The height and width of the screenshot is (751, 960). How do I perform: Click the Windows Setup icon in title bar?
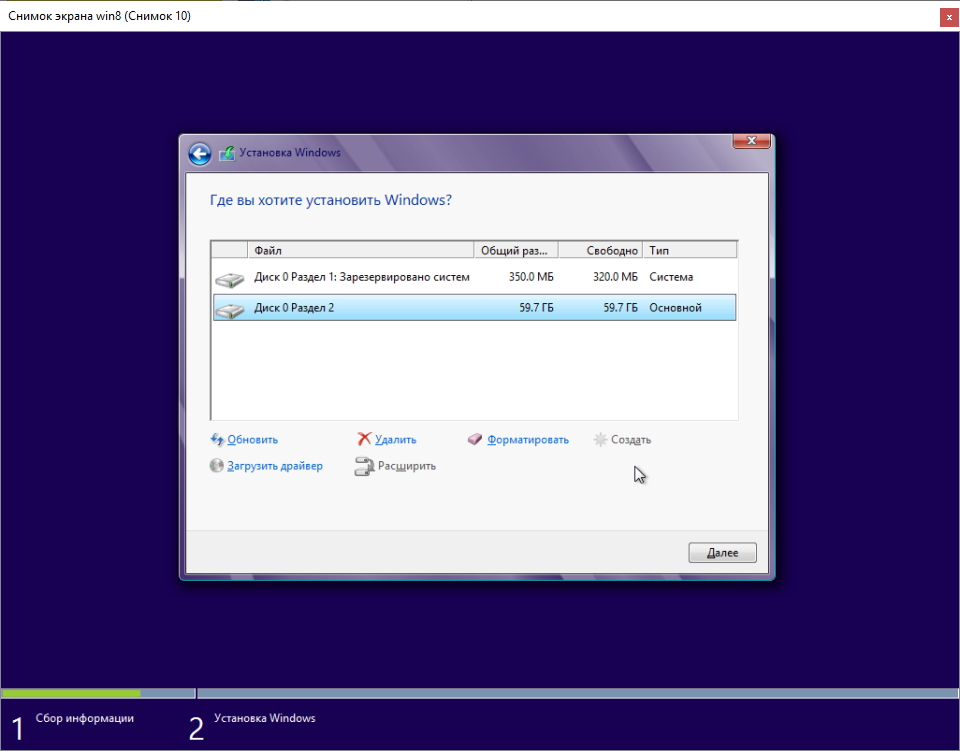tap(227, 153)
